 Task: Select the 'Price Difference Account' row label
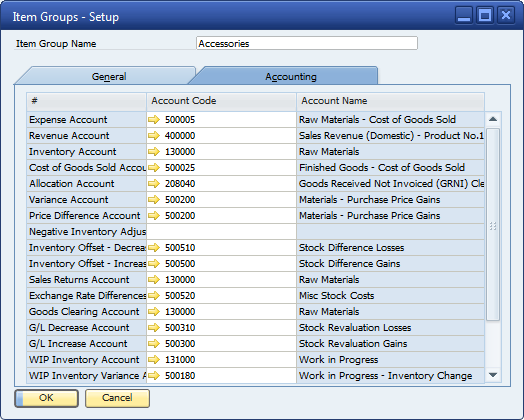tap(85, 216)
